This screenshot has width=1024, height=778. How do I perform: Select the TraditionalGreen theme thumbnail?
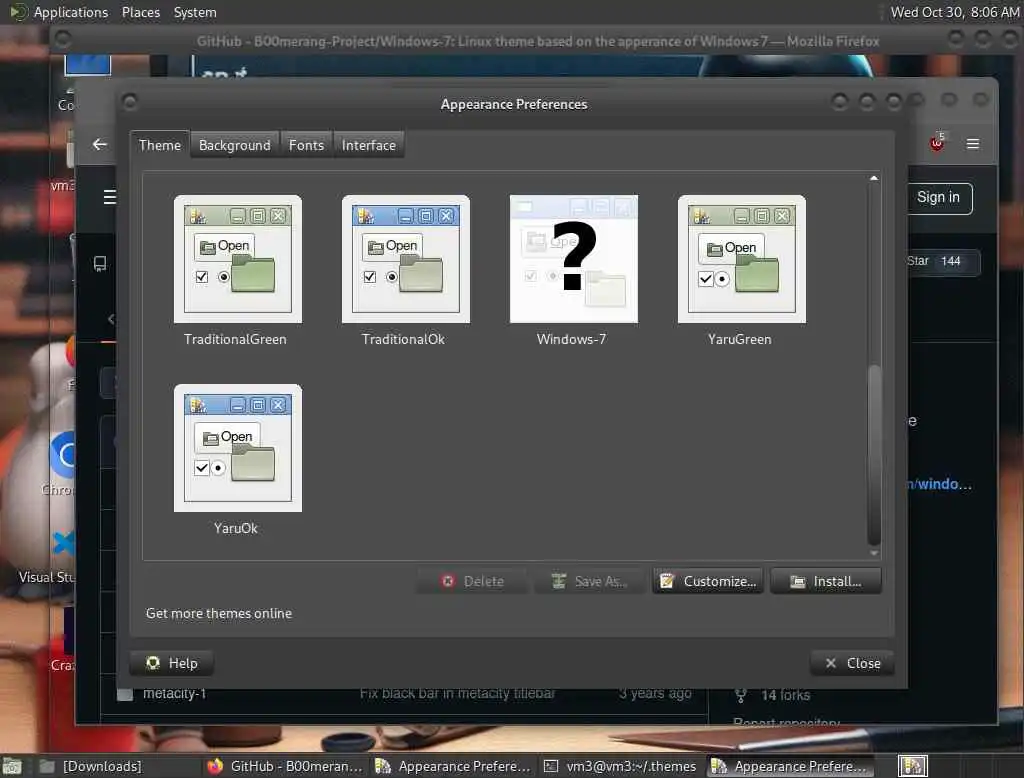(x=238, y=259)
